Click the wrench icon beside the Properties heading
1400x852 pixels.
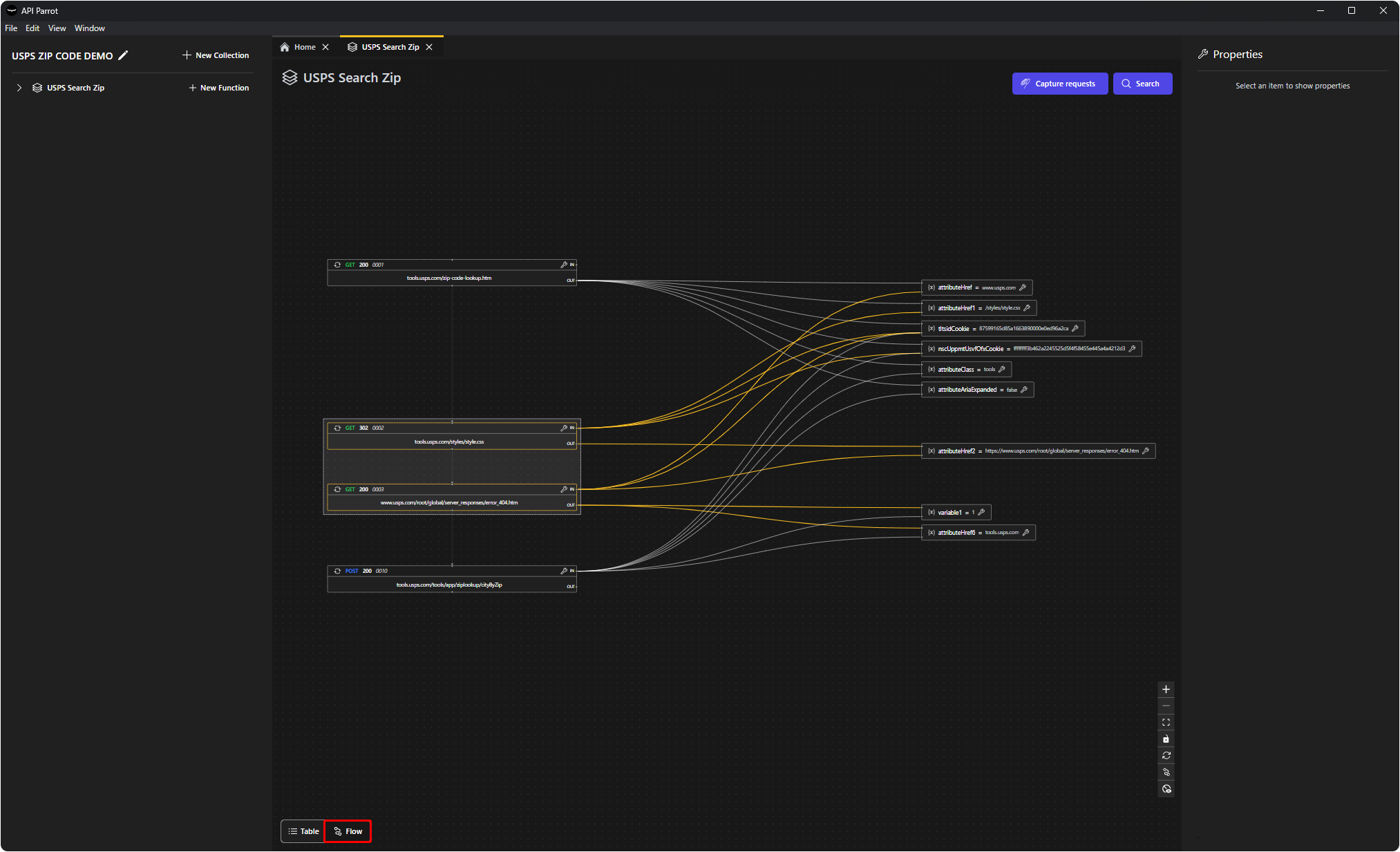(x=1203, y=54)
